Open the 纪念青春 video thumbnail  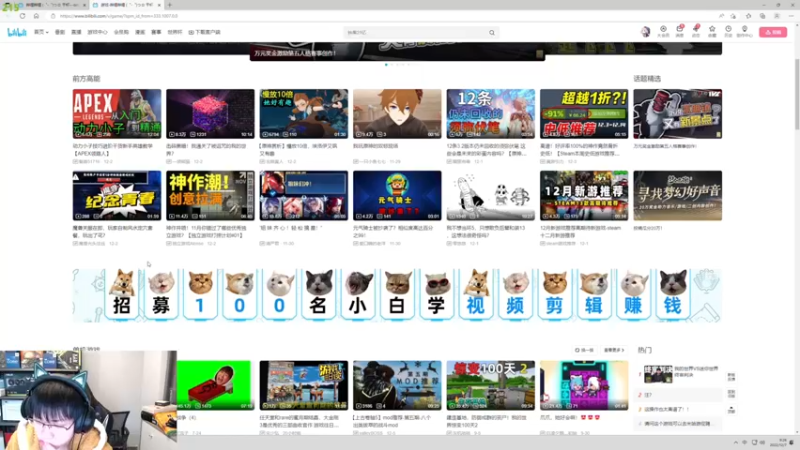point(117,195)
